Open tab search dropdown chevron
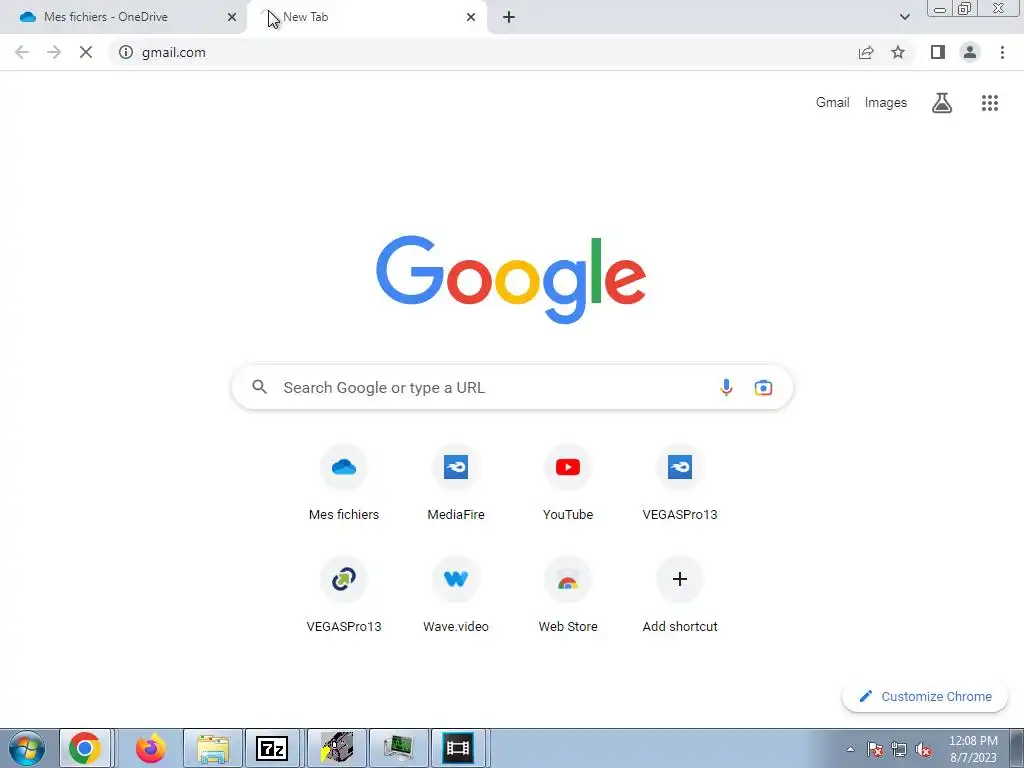This screenshot has height=768, width=1024. click(x=904, y=17)
